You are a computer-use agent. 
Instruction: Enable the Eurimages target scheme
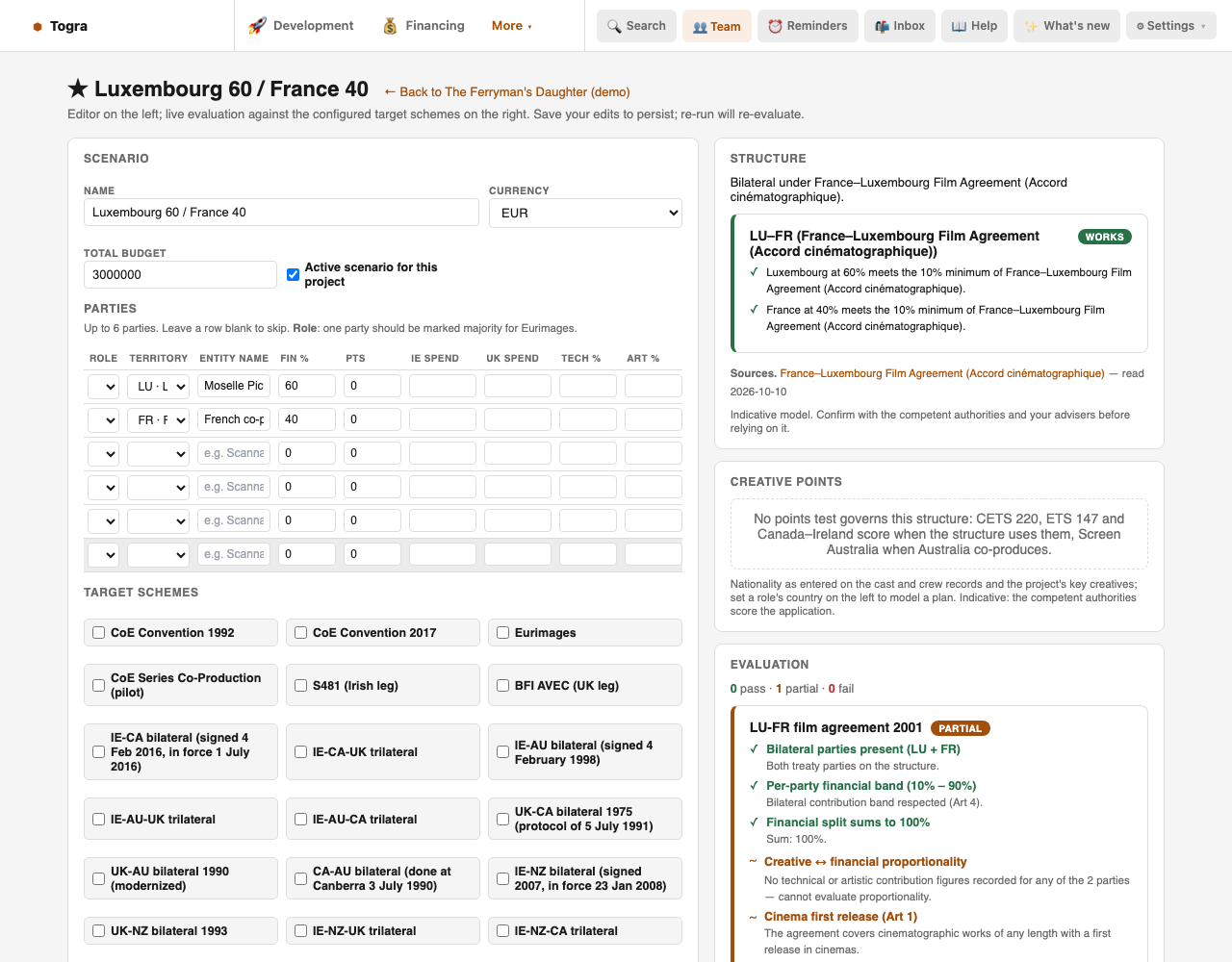coord(502,633)
